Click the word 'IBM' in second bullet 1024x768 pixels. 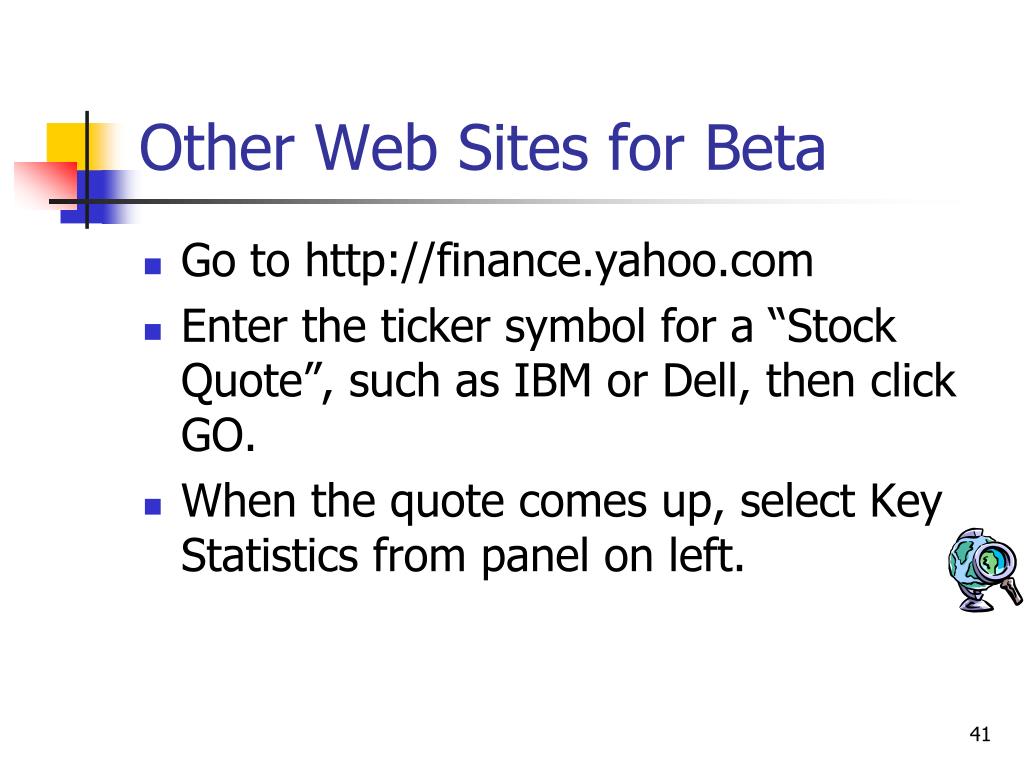point(552,381)
